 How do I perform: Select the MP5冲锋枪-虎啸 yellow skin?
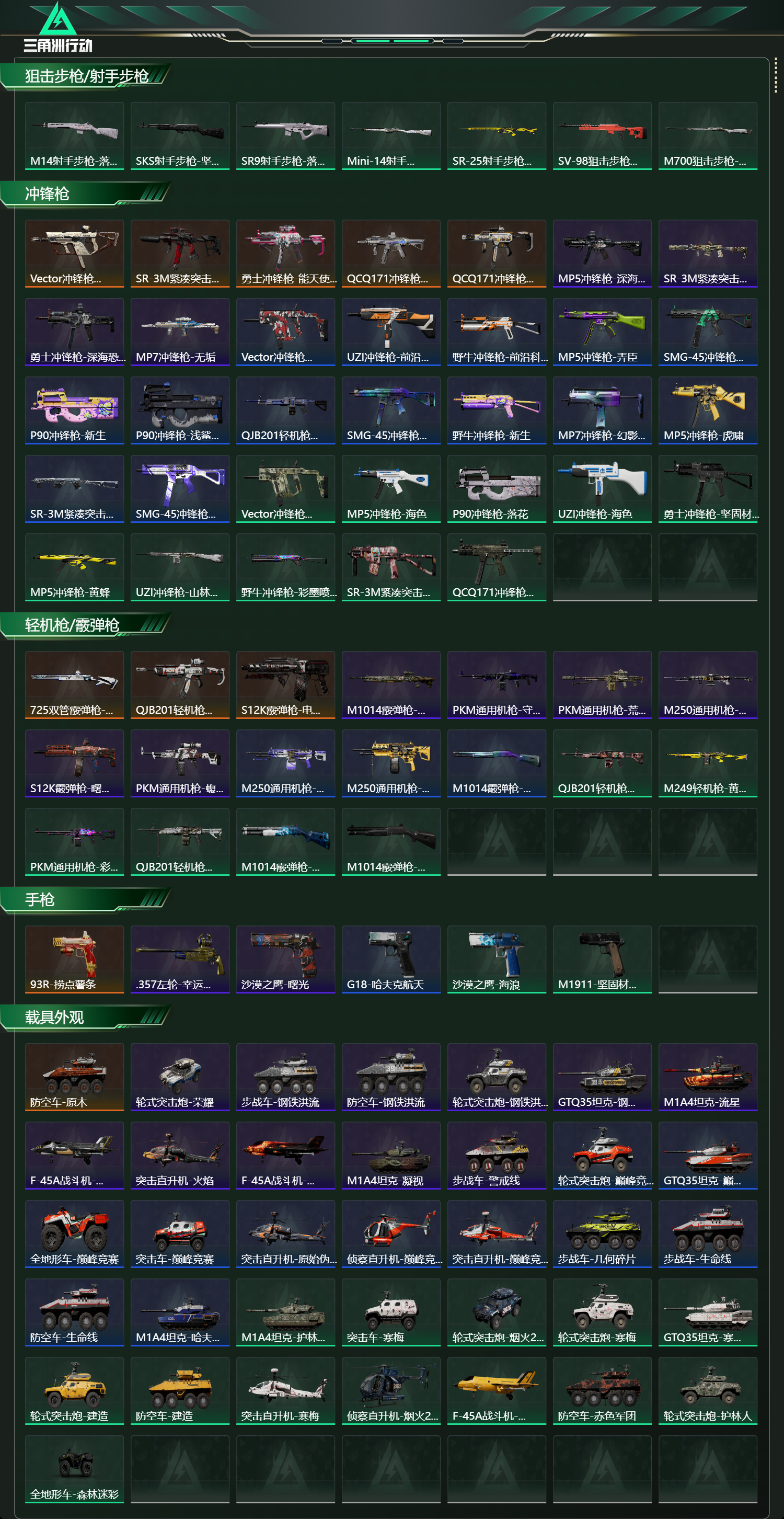click(707, 410)
